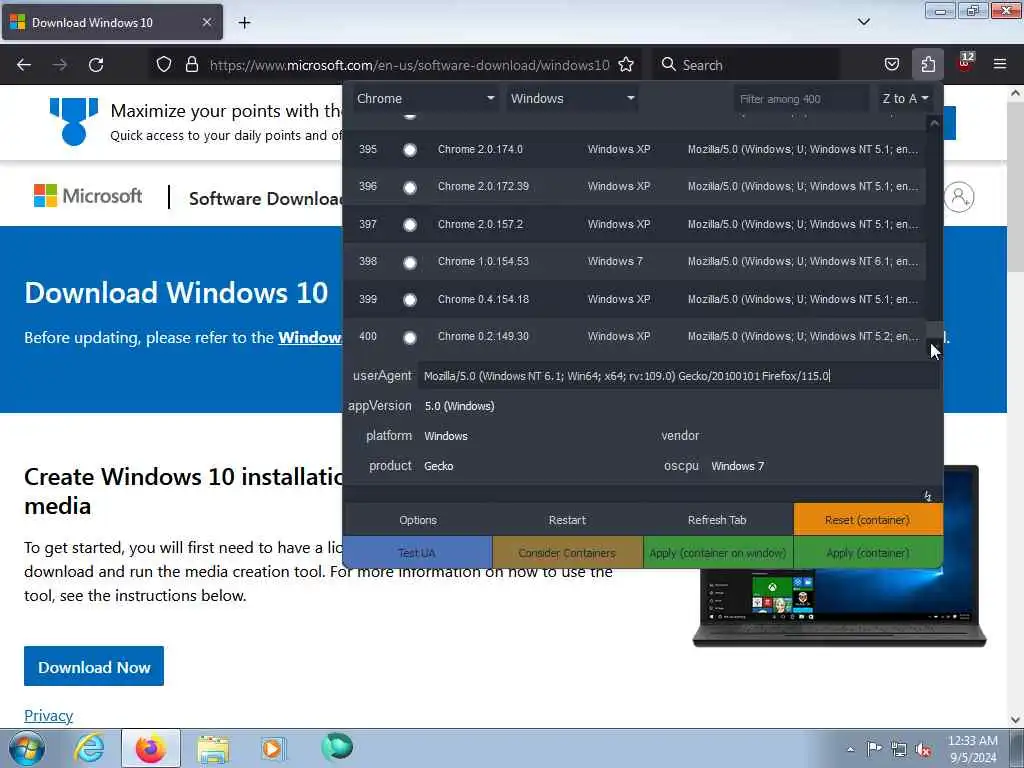1024x768 pixels.
Task: Click the Download Now button
Action: (94, 666)
